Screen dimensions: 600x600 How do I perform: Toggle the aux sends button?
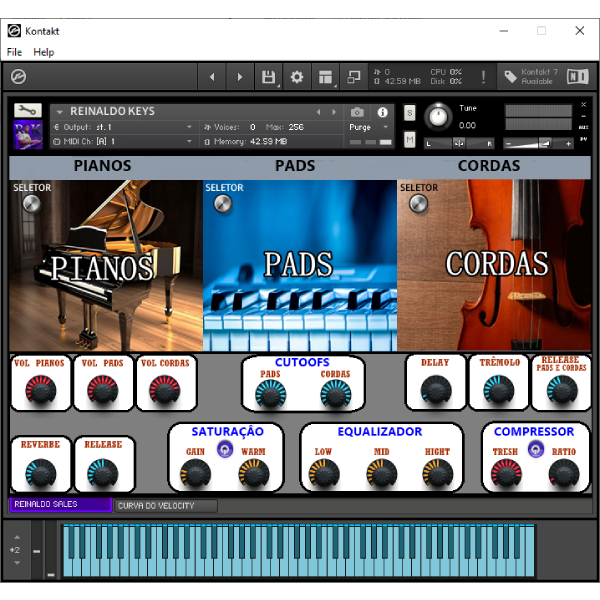tap(584, 127)
